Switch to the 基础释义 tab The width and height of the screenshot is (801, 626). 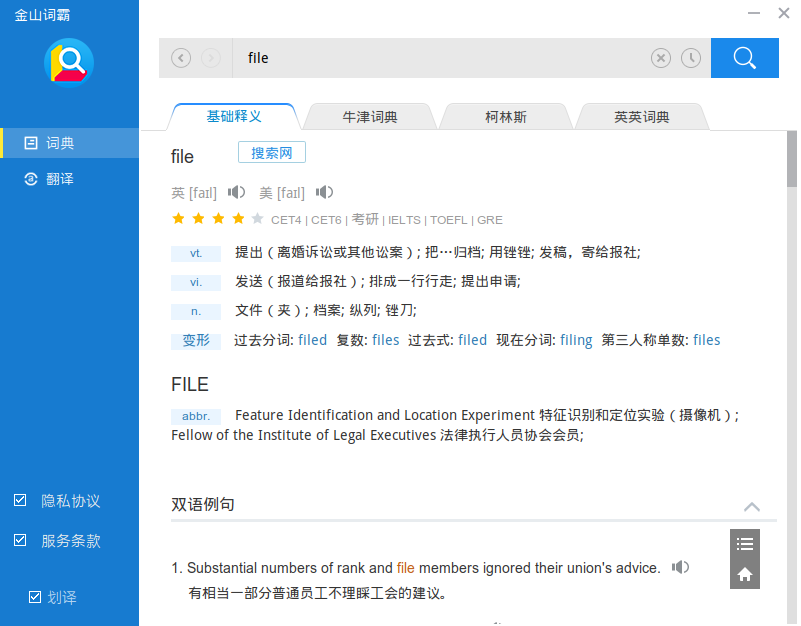[x=234, y=117]
